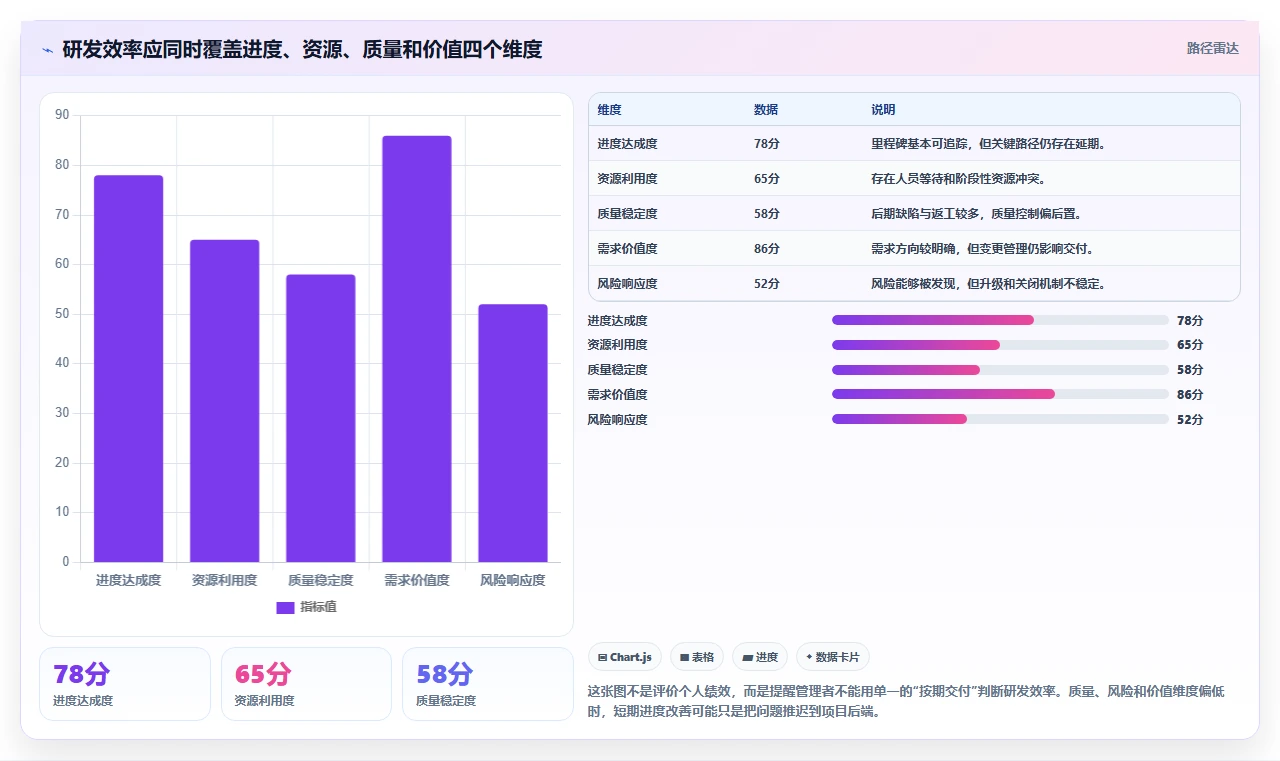Click the 风险响应度 bar in the chart
This screenshot has height=761, width=1280.
point(513,433)
